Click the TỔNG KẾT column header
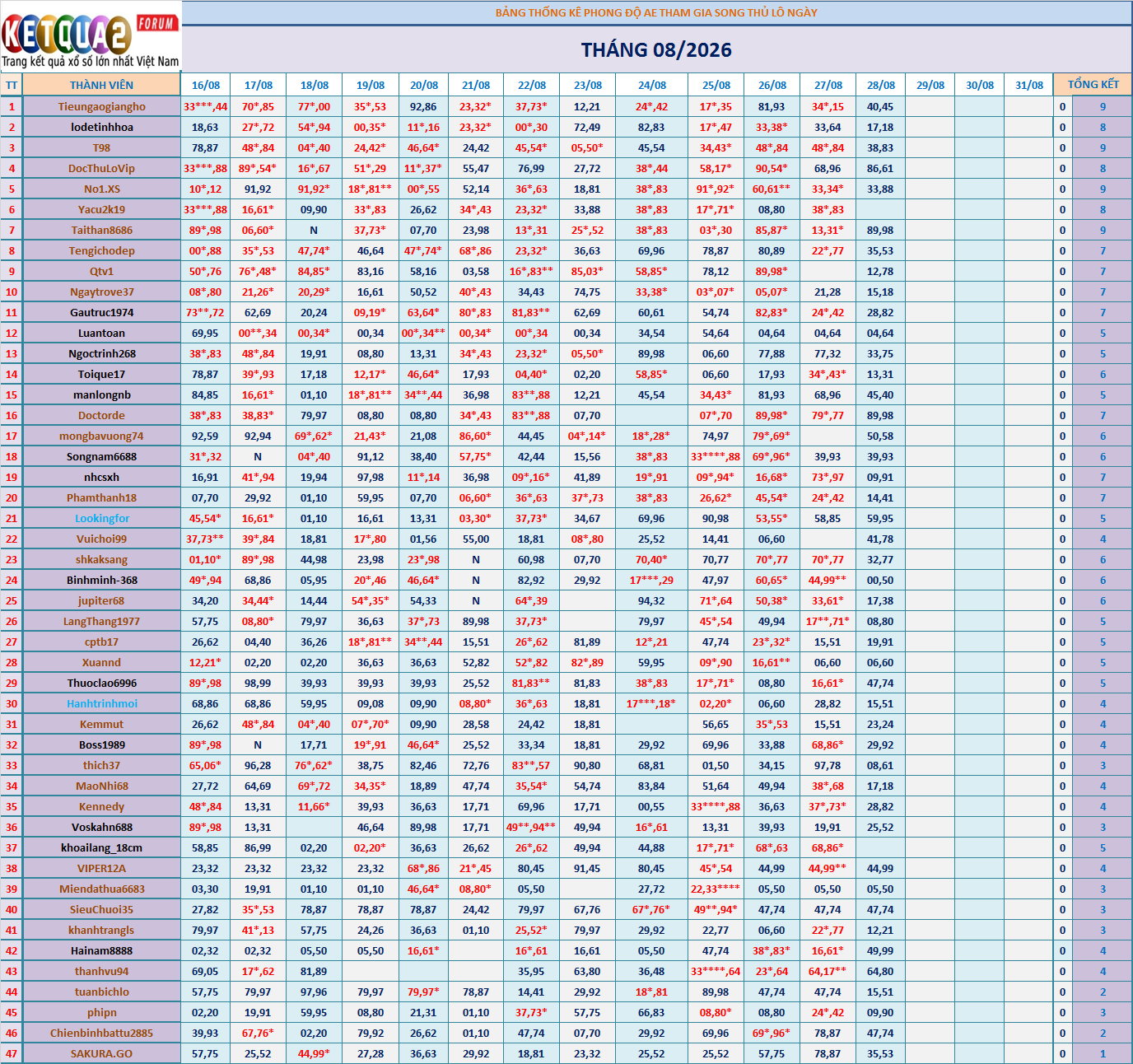Image resolution: width=1133 pixels, height=1064 pixels. point(1093,85)
